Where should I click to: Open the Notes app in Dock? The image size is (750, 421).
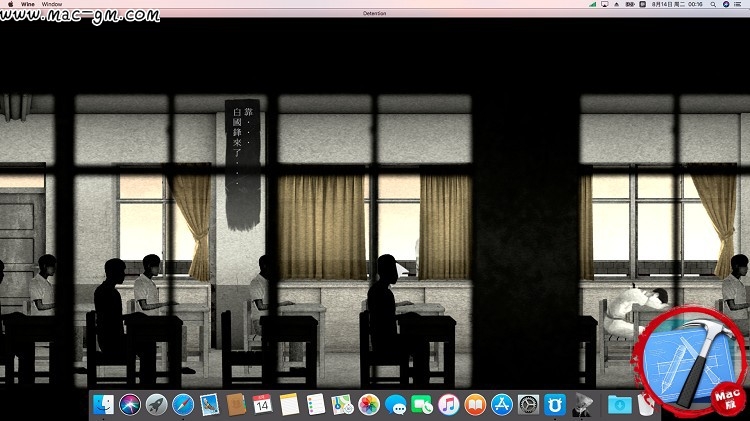tap(289, 405)
